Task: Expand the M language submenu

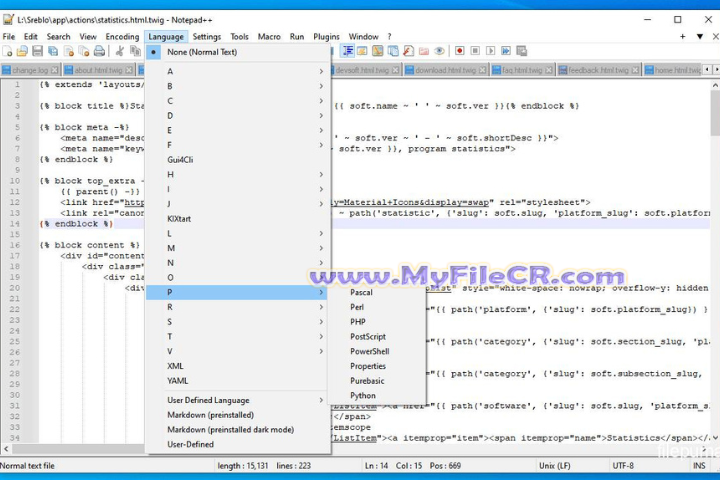Action: pos(238,248)
